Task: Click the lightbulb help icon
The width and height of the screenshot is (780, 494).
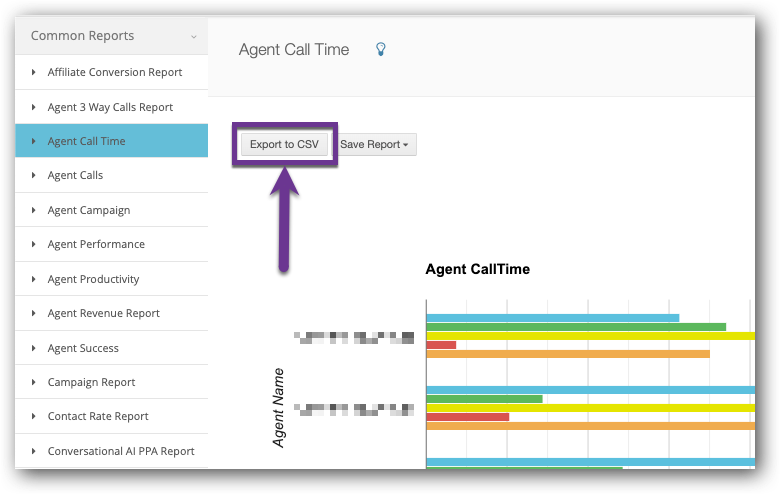Action: click(381, 49)
